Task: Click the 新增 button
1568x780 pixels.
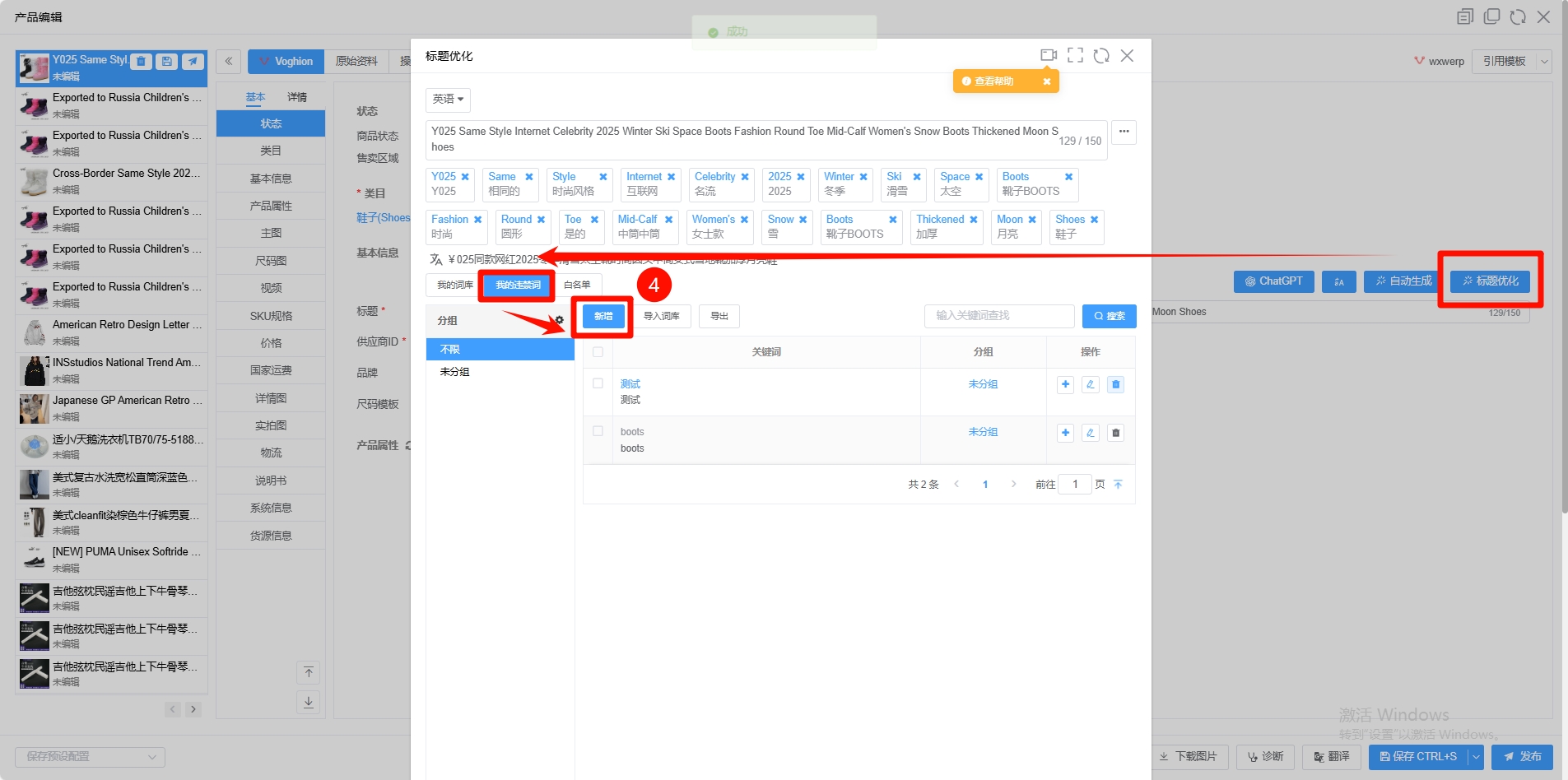Action: pos(603,317)
